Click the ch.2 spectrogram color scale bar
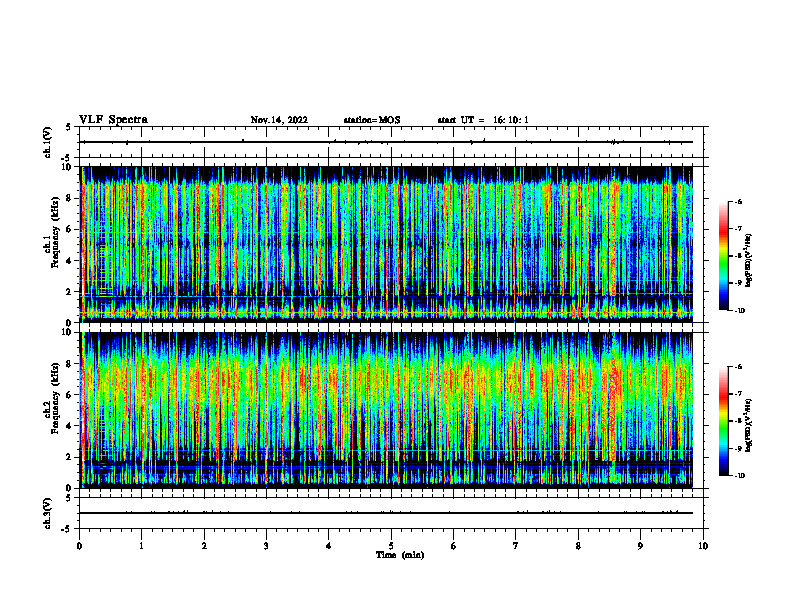The image size is (792, 612). (724, 421)
